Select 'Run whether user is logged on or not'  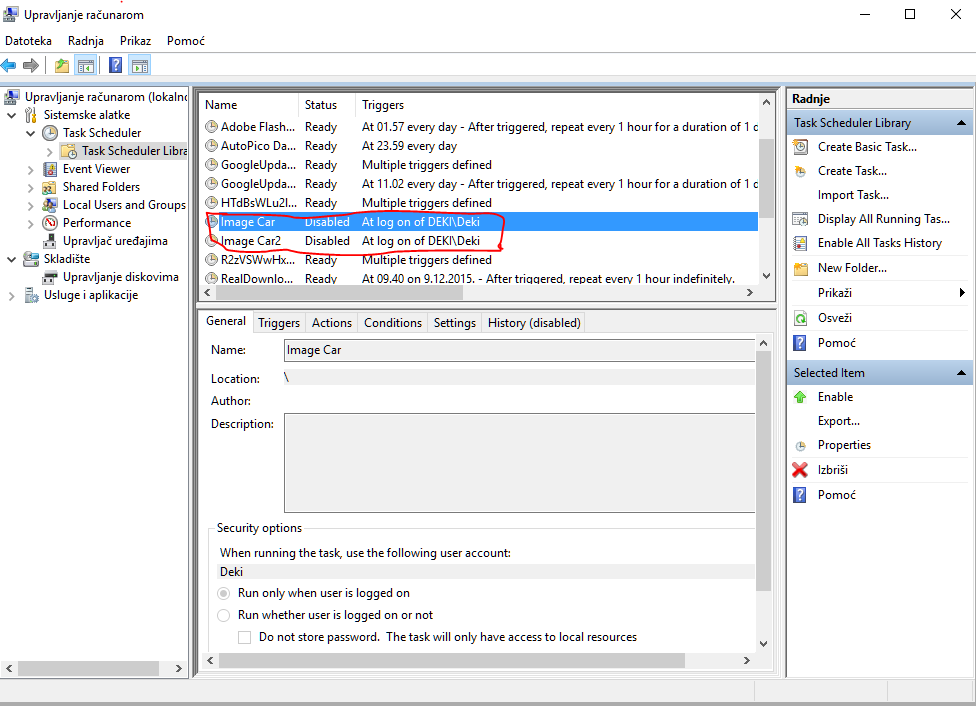pyautogui.click(x=224, y=615)
